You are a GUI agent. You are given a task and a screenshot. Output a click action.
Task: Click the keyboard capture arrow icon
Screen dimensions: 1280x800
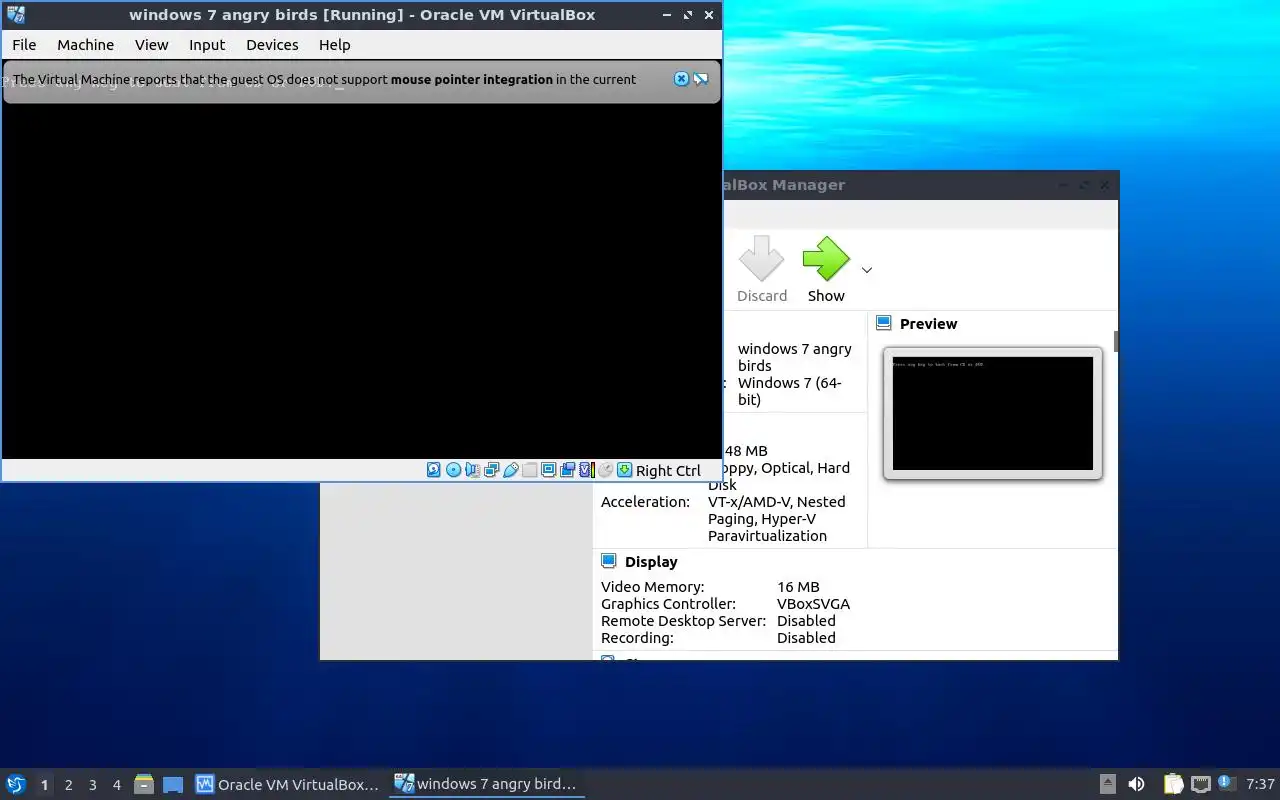coord(624,470)
